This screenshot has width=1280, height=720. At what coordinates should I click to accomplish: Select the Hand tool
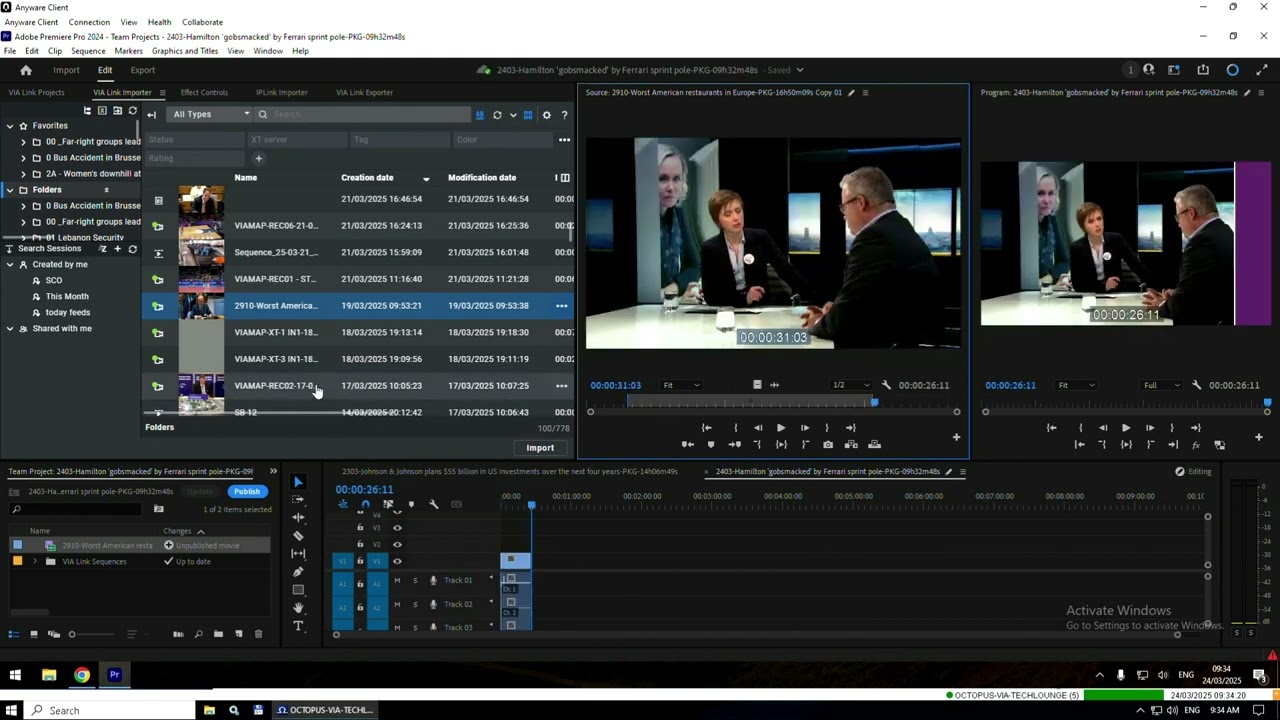298,608
